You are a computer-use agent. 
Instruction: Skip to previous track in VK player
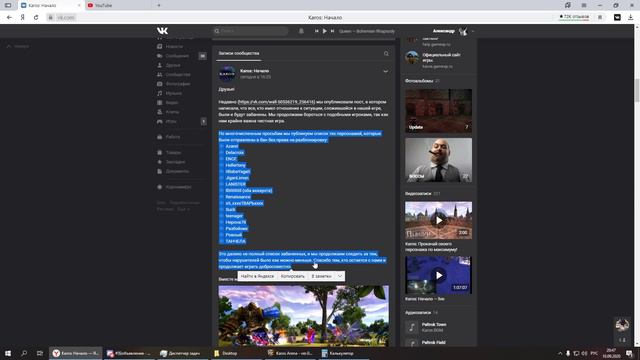tap(316, 31)
